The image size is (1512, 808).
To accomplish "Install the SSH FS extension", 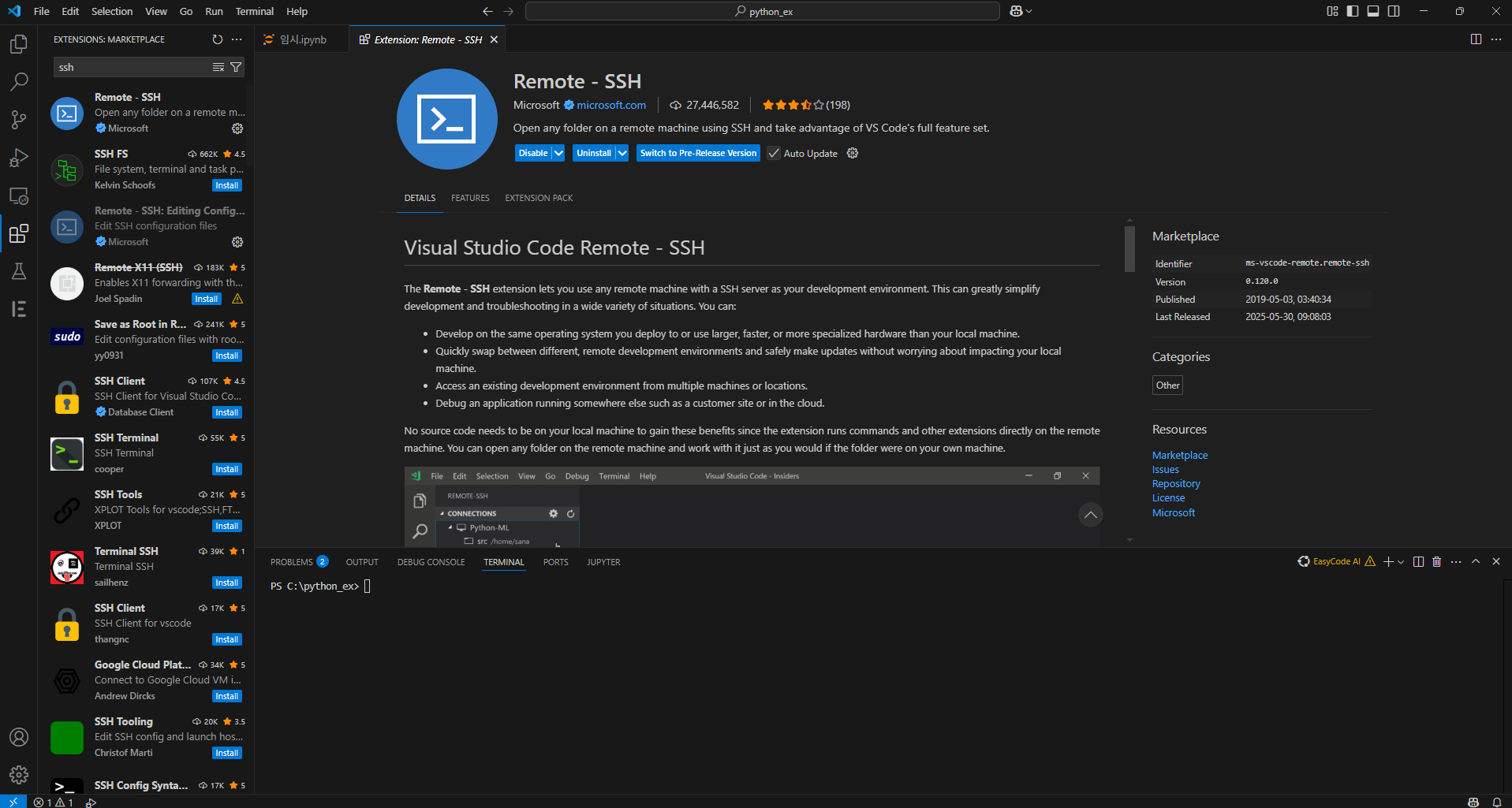I will point(227,185).
